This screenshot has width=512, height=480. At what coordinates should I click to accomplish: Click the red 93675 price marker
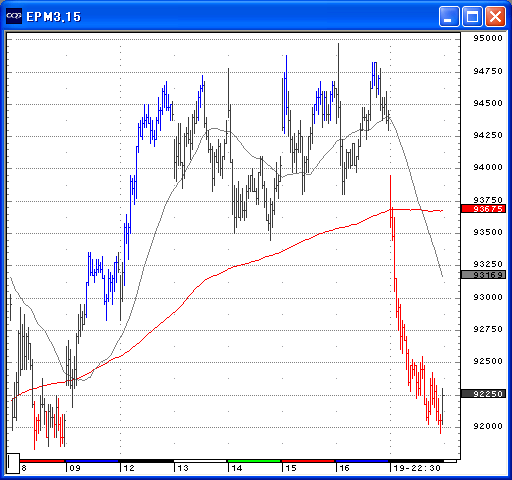(483, 209)
